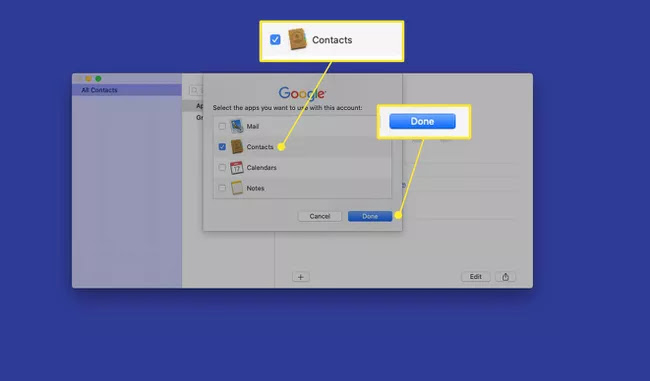The image size is (650, 381).
Task: Uncheck the Contacts checkbox in the dialog
Action: [222, 147]
